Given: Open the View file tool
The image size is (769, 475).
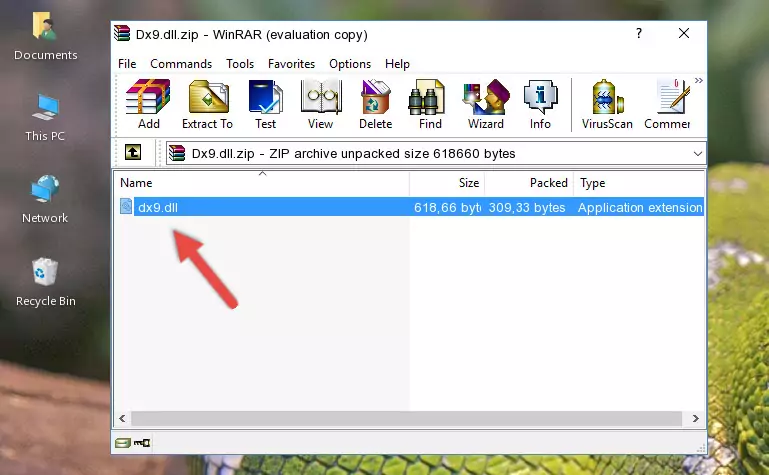Looking at the screenshot, I should click(x=321, y=104).
